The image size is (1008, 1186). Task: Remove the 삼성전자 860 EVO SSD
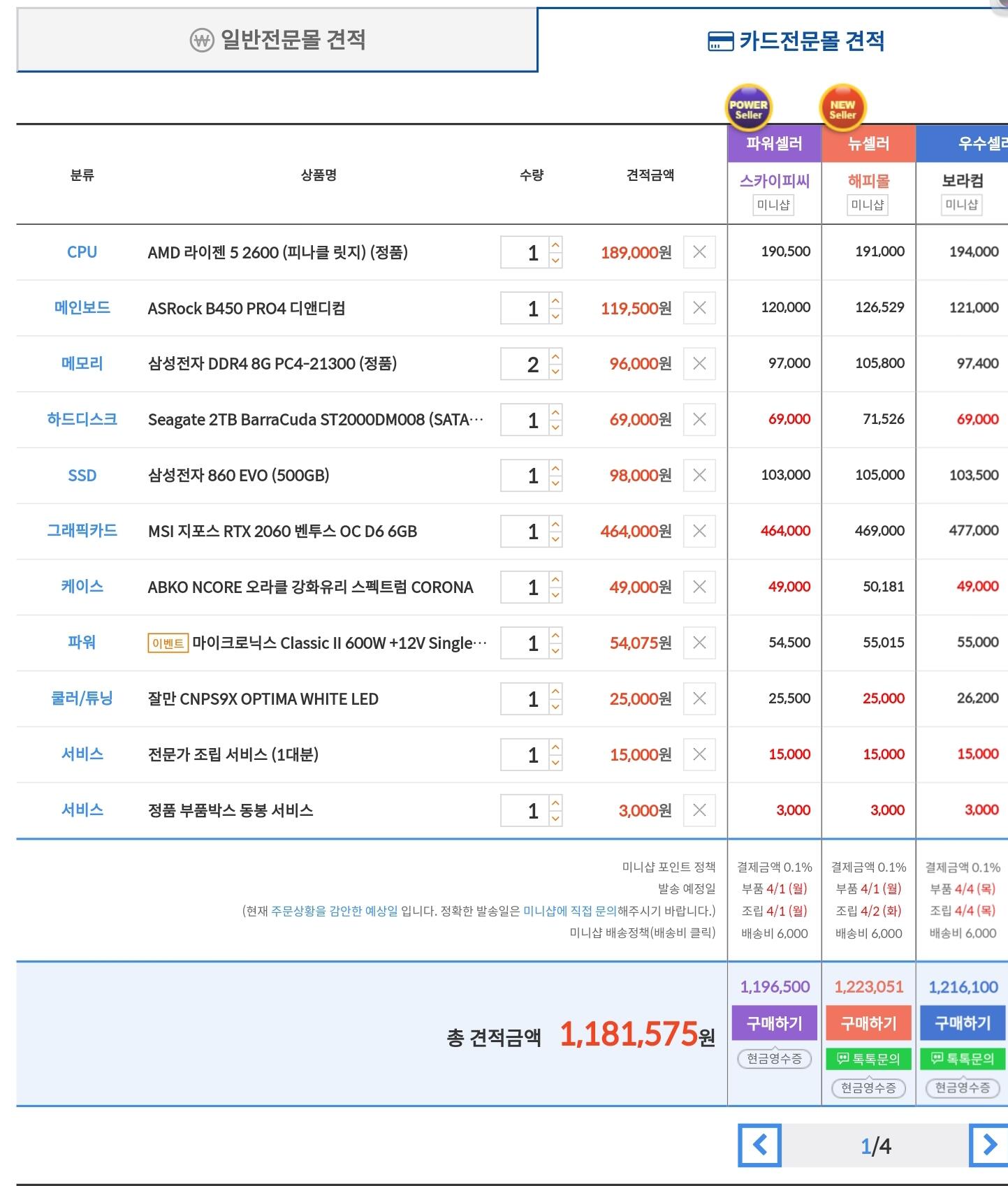pos(699,476)
